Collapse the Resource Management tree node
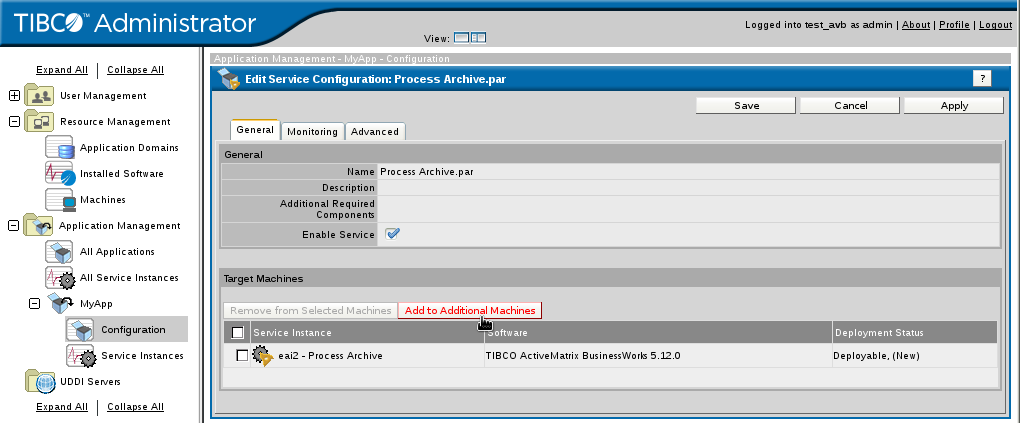This screenshot has width=1020, height=423. [x=14, y=122]
